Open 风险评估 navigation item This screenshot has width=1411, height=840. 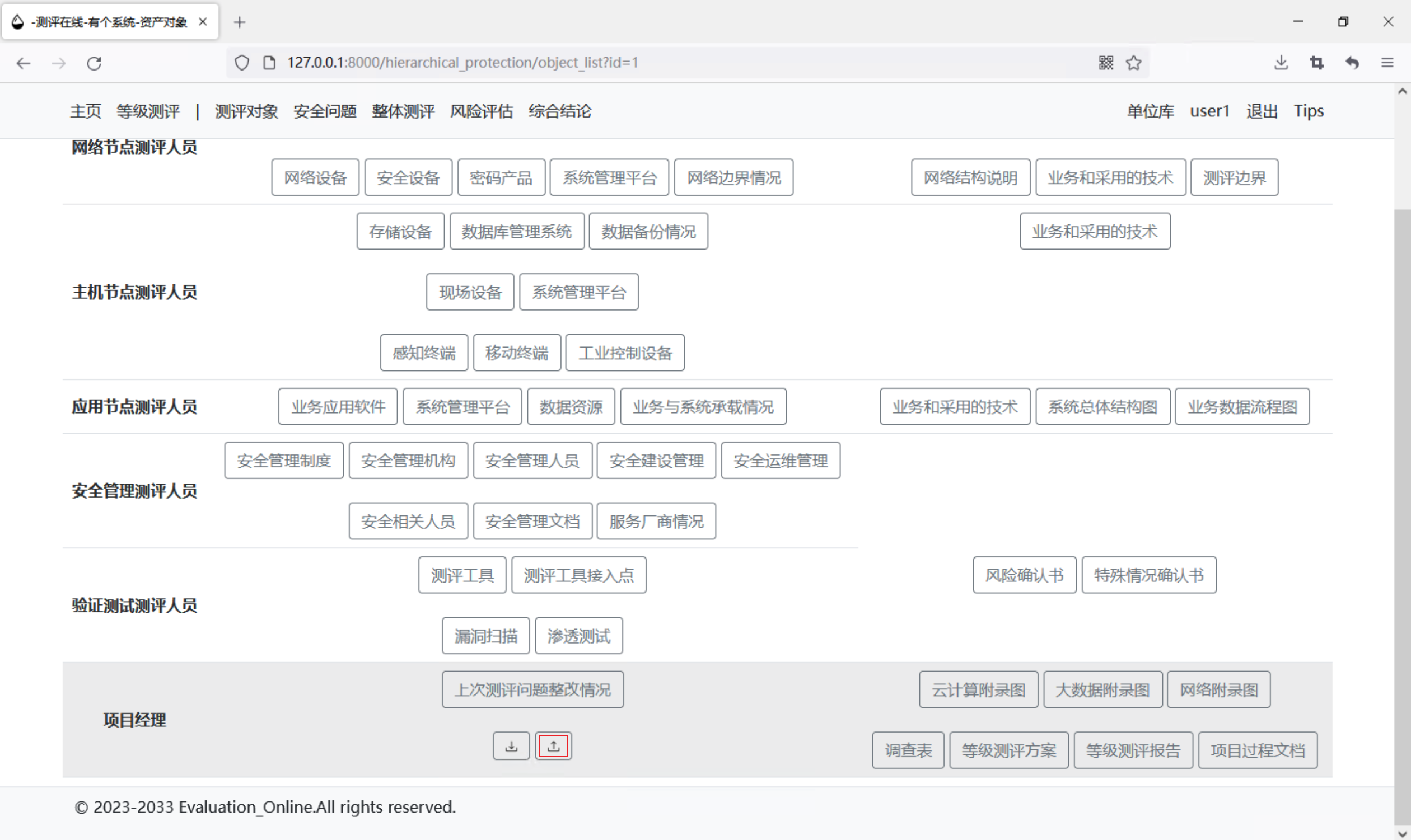pyautogui.click(x=482, y=111)
